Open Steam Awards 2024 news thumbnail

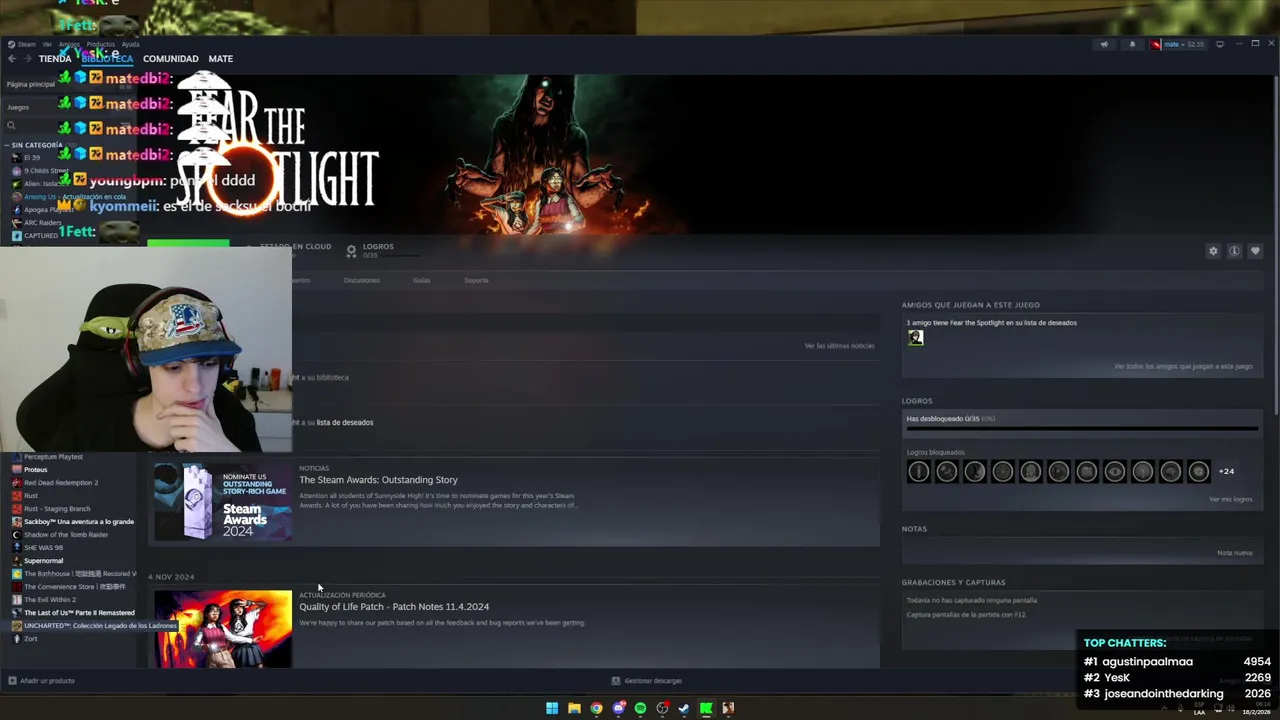(x=222, y=502)
